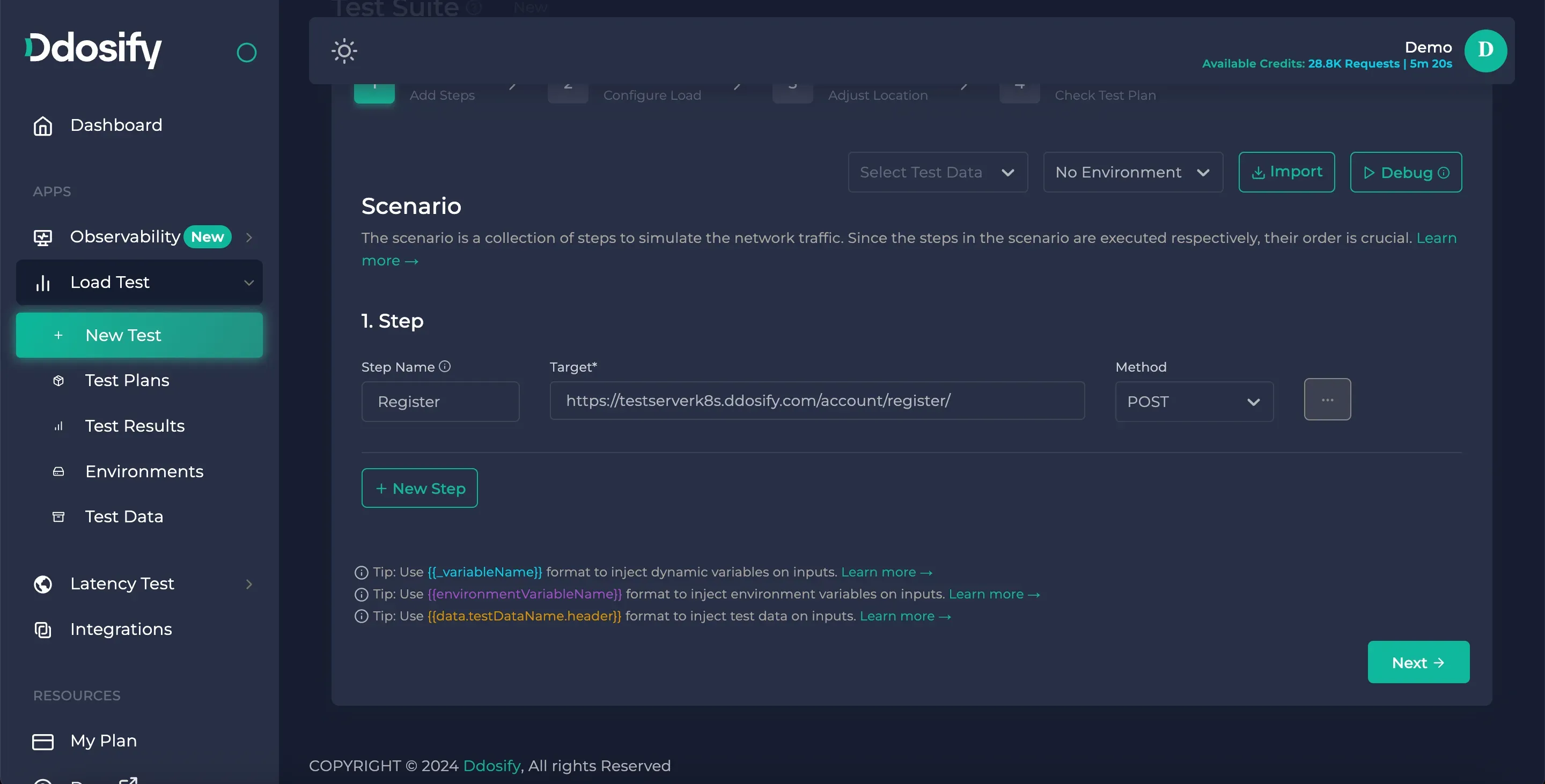This screenshot has width=1545, height=784.
Task: Switch to the Configure Load step
Action: [x=652, y=94]
